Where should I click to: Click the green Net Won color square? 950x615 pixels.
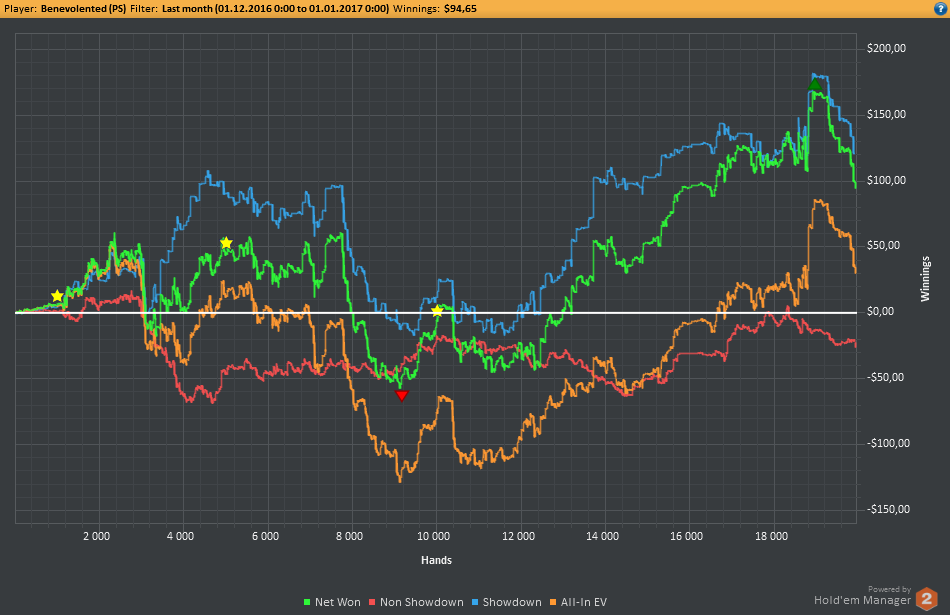pos(307,602)
